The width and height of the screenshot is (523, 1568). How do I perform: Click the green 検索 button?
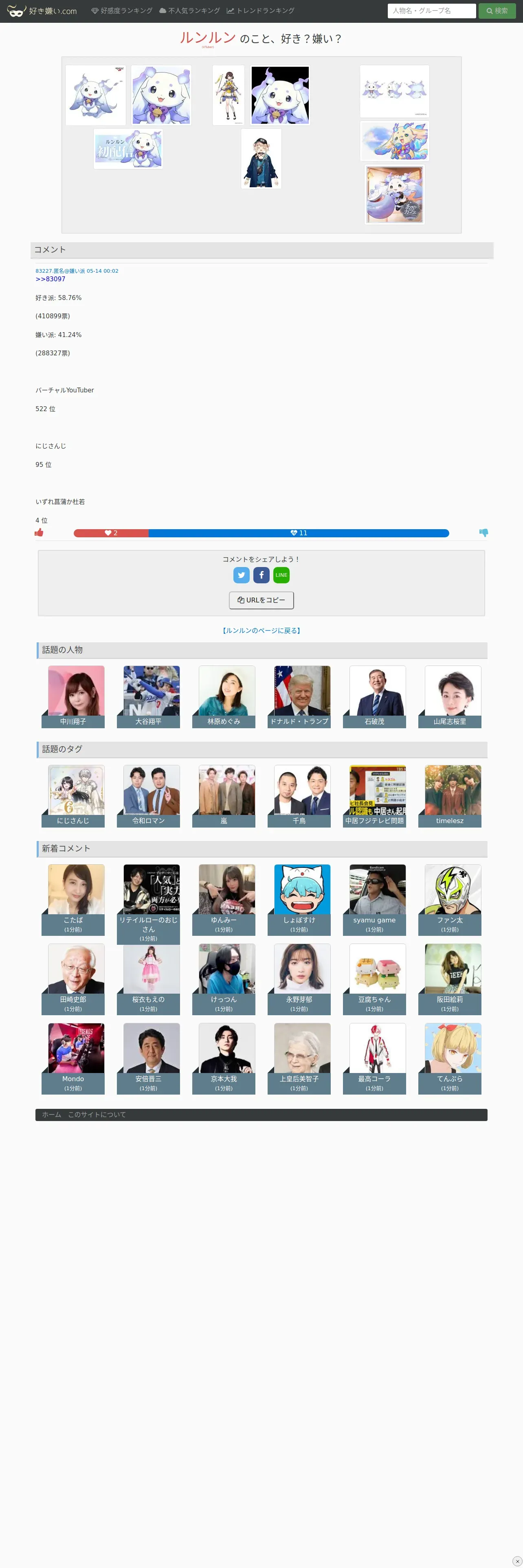click(x=497, y=11)
